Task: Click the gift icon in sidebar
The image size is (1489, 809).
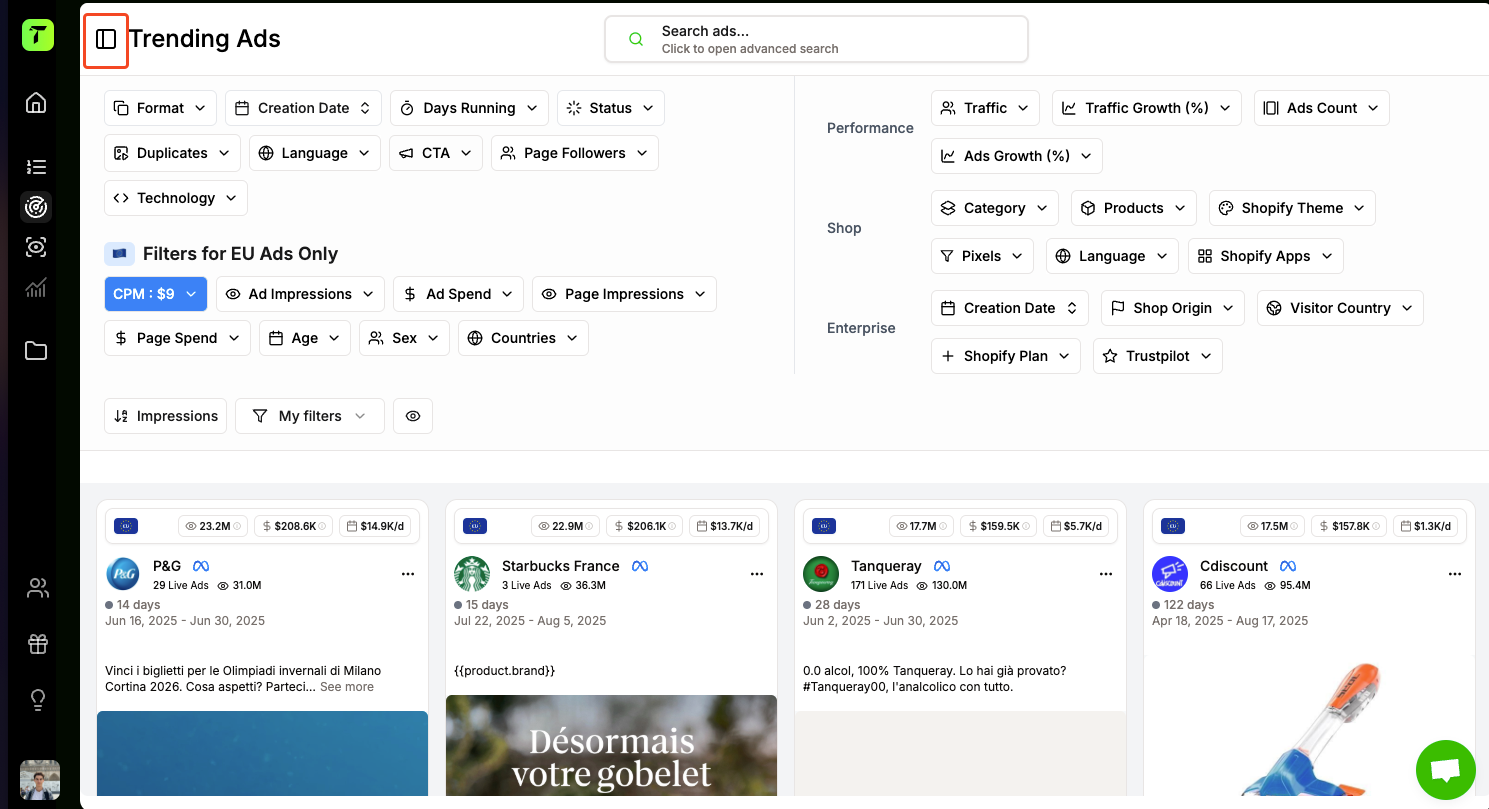Action: click(38, 644)
